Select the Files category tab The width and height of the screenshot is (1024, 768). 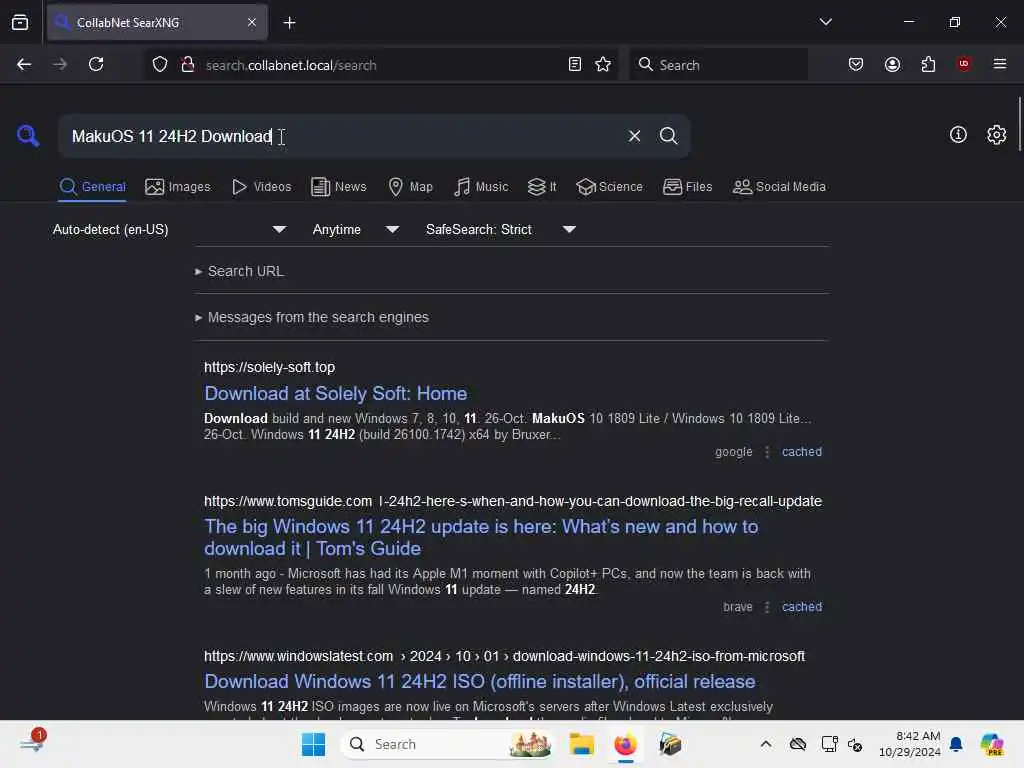[x=687, y=187]
